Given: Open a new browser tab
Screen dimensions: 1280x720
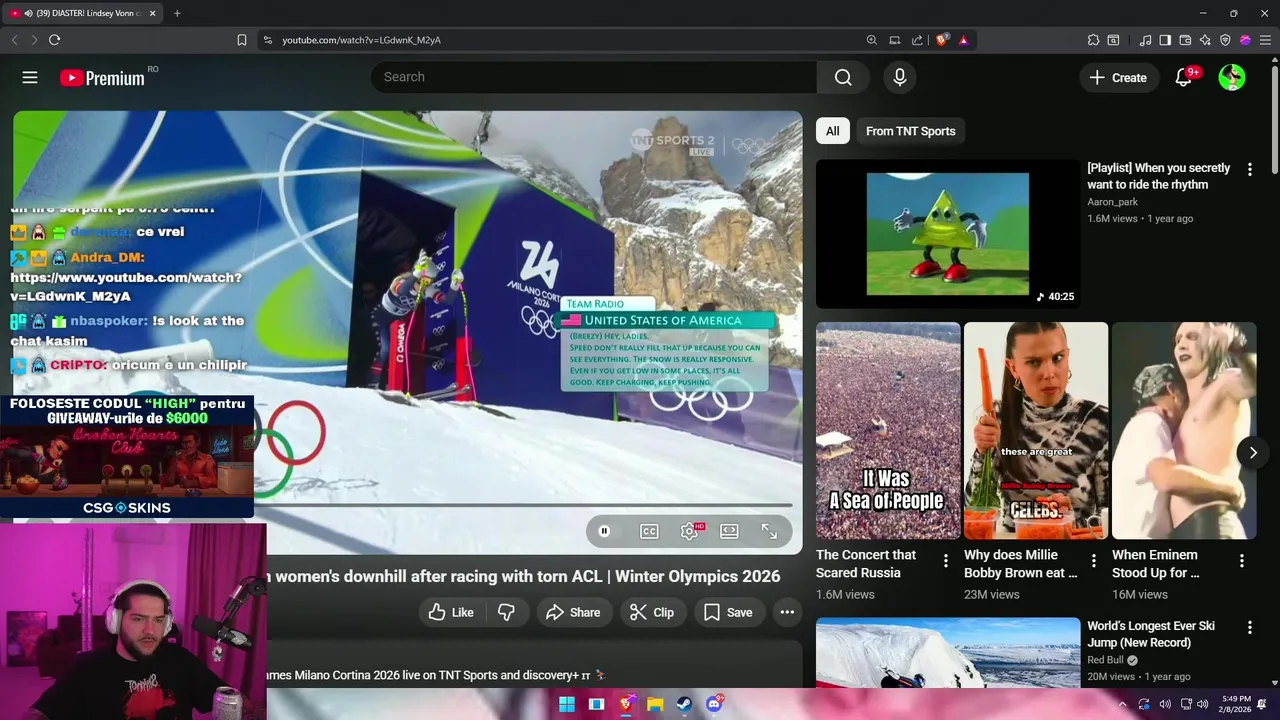Looking at the screenshot, I should click(177, 13).
